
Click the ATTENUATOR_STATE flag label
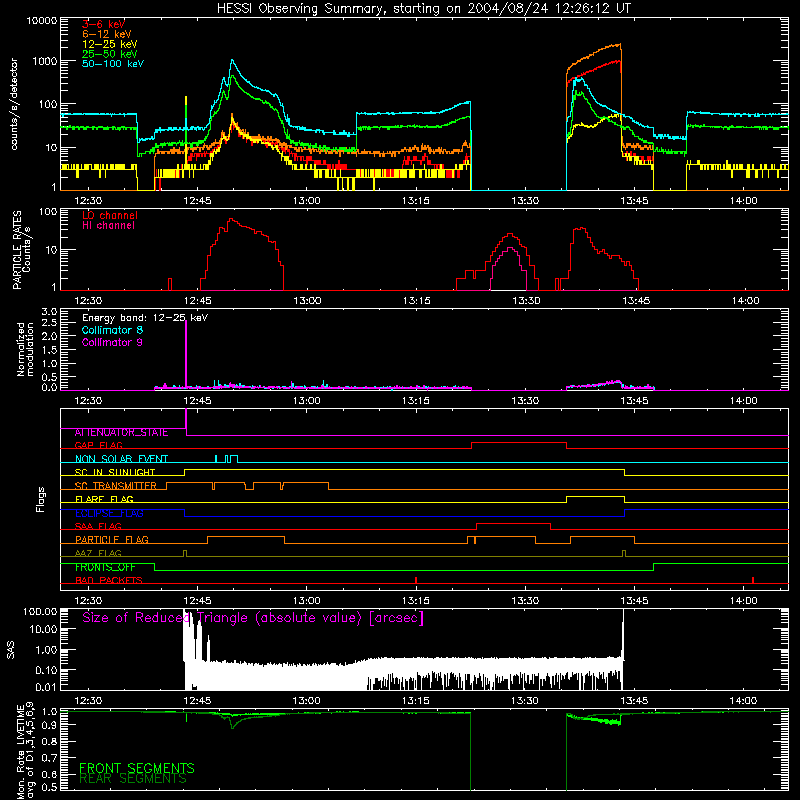coord(121,433)
